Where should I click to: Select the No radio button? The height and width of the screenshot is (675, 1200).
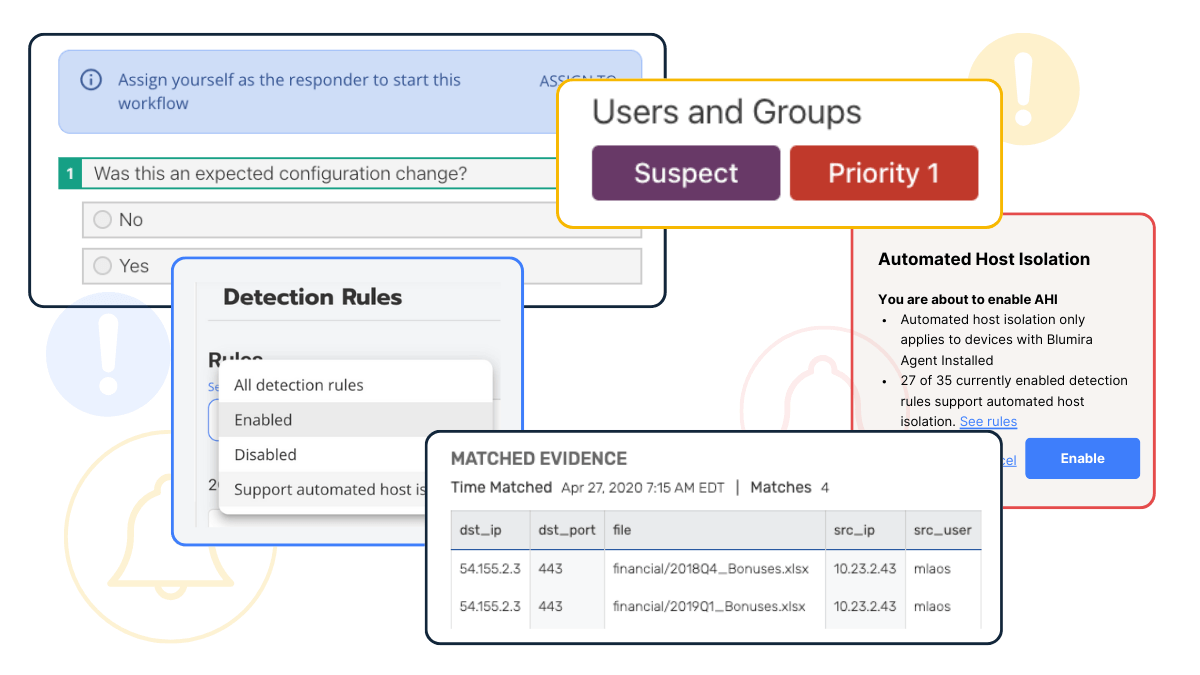pos(102,220)
